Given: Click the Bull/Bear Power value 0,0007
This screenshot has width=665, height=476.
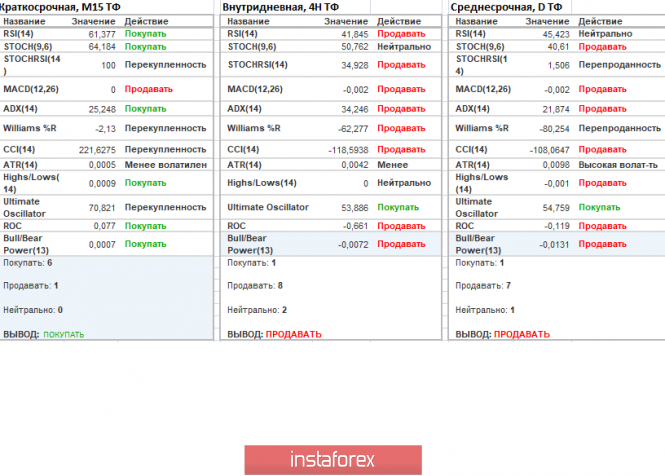Looking at the screenshot, I should tap(102, 244).
